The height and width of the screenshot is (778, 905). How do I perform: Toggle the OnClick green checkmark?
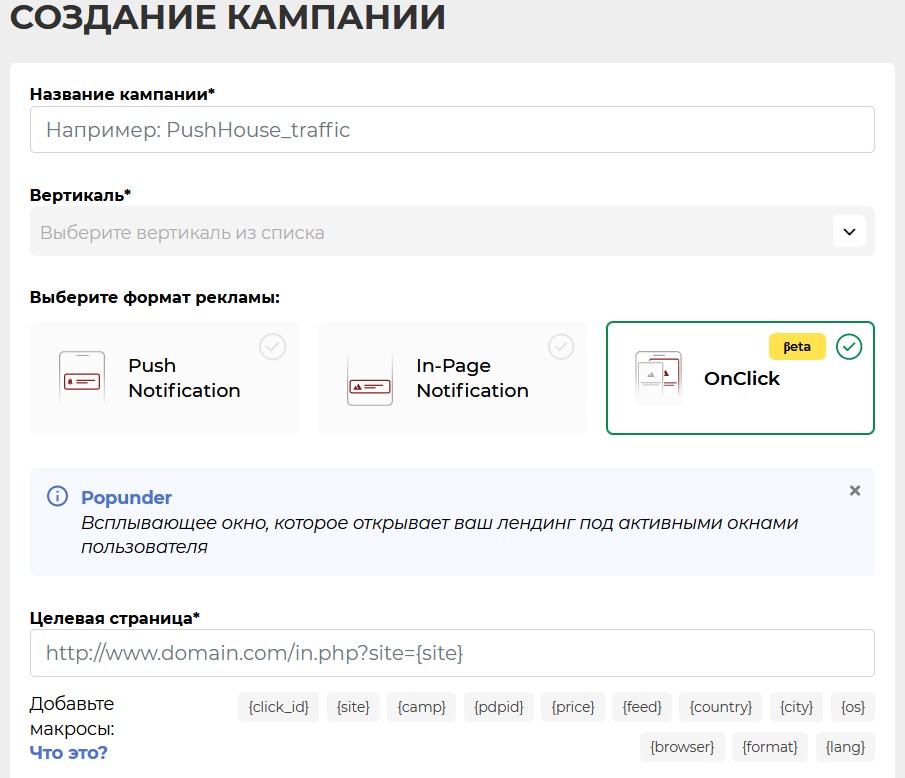click(849, 346)
